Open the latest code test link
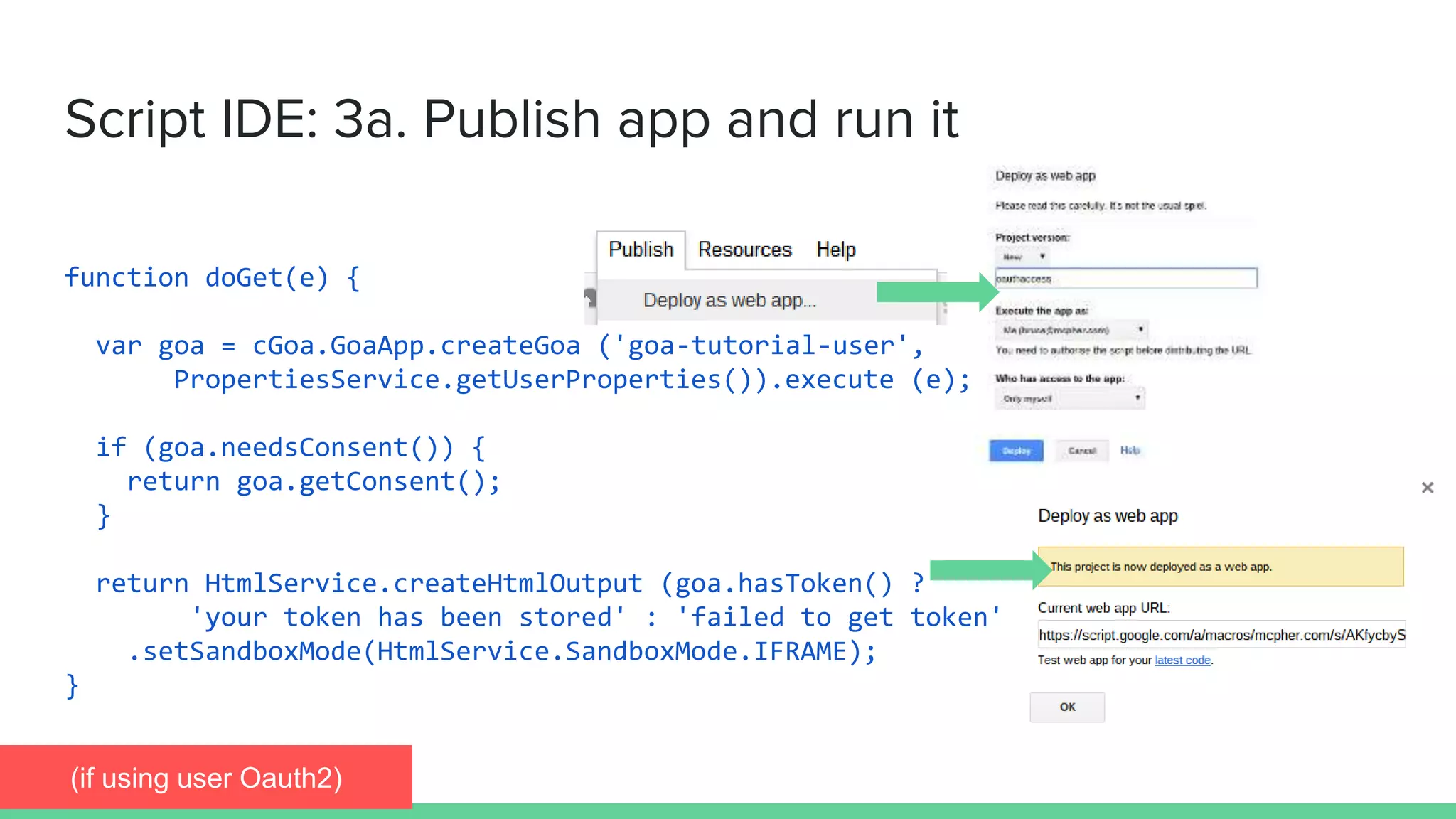Image resolution: width=1456 pixels, height=819 pixels. pyautogui.click(x=1182, y=660)
